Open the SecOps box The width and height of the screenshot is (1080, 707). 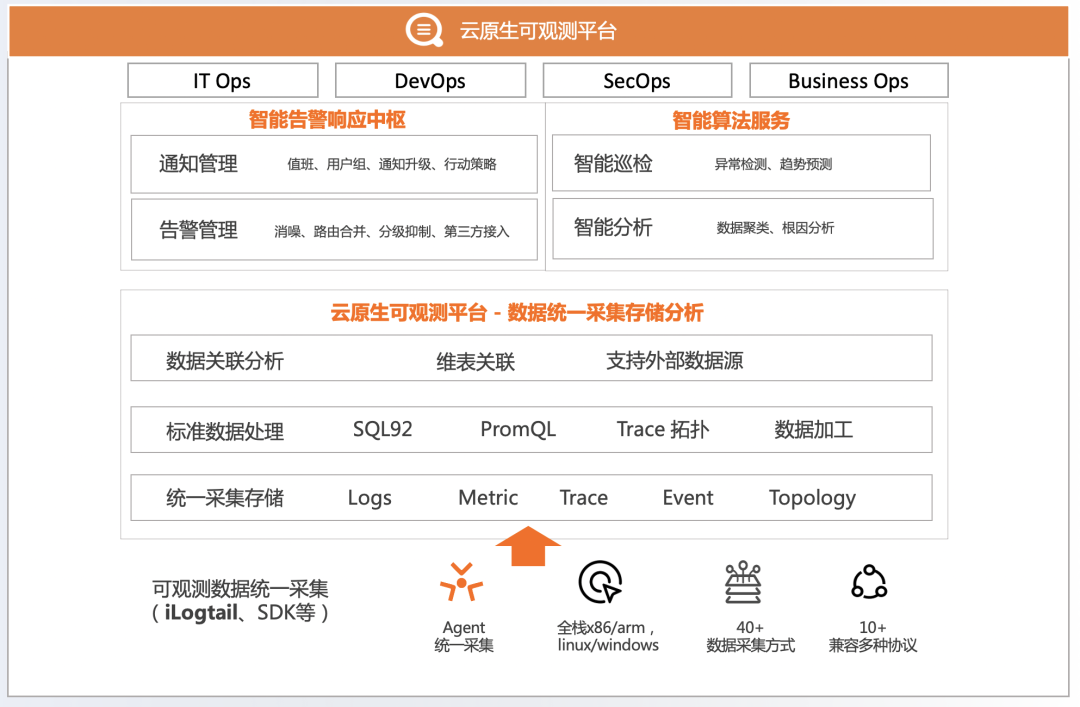(x=637, y=81)
